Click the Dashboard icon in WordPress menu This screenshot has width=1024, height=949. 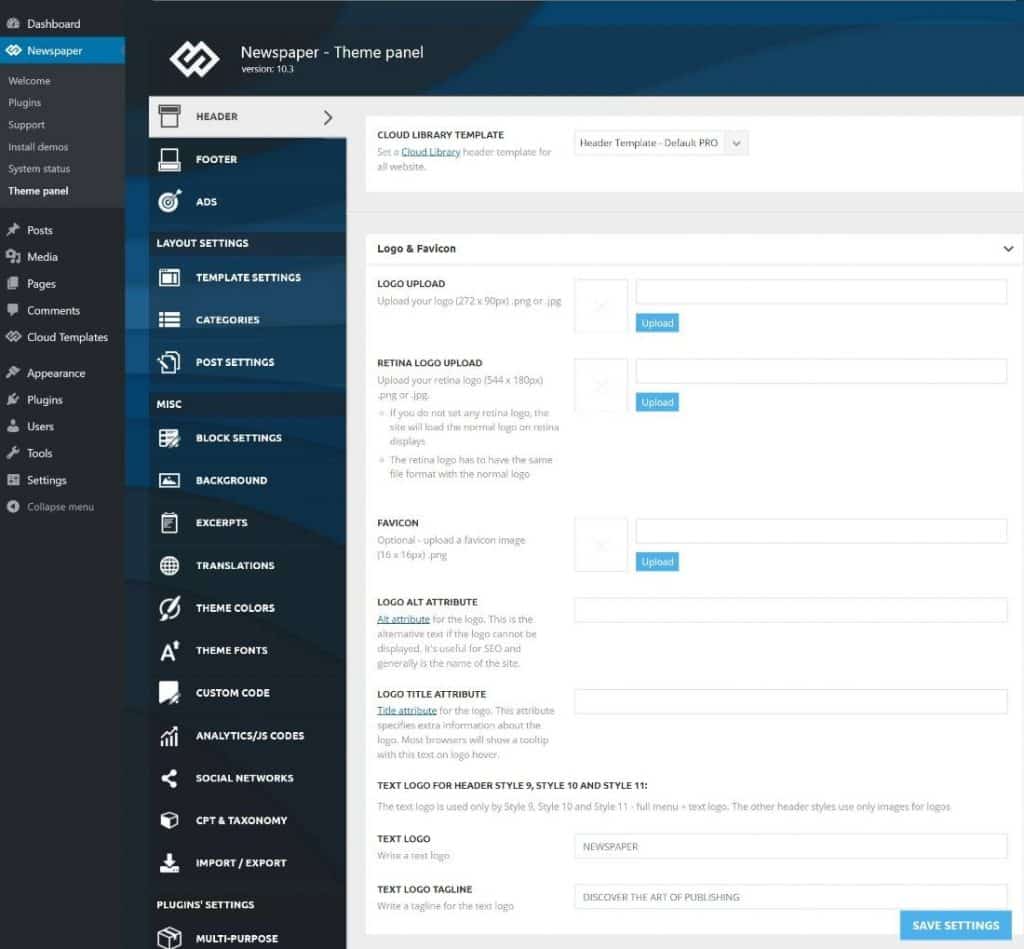[x=13, y=24]
